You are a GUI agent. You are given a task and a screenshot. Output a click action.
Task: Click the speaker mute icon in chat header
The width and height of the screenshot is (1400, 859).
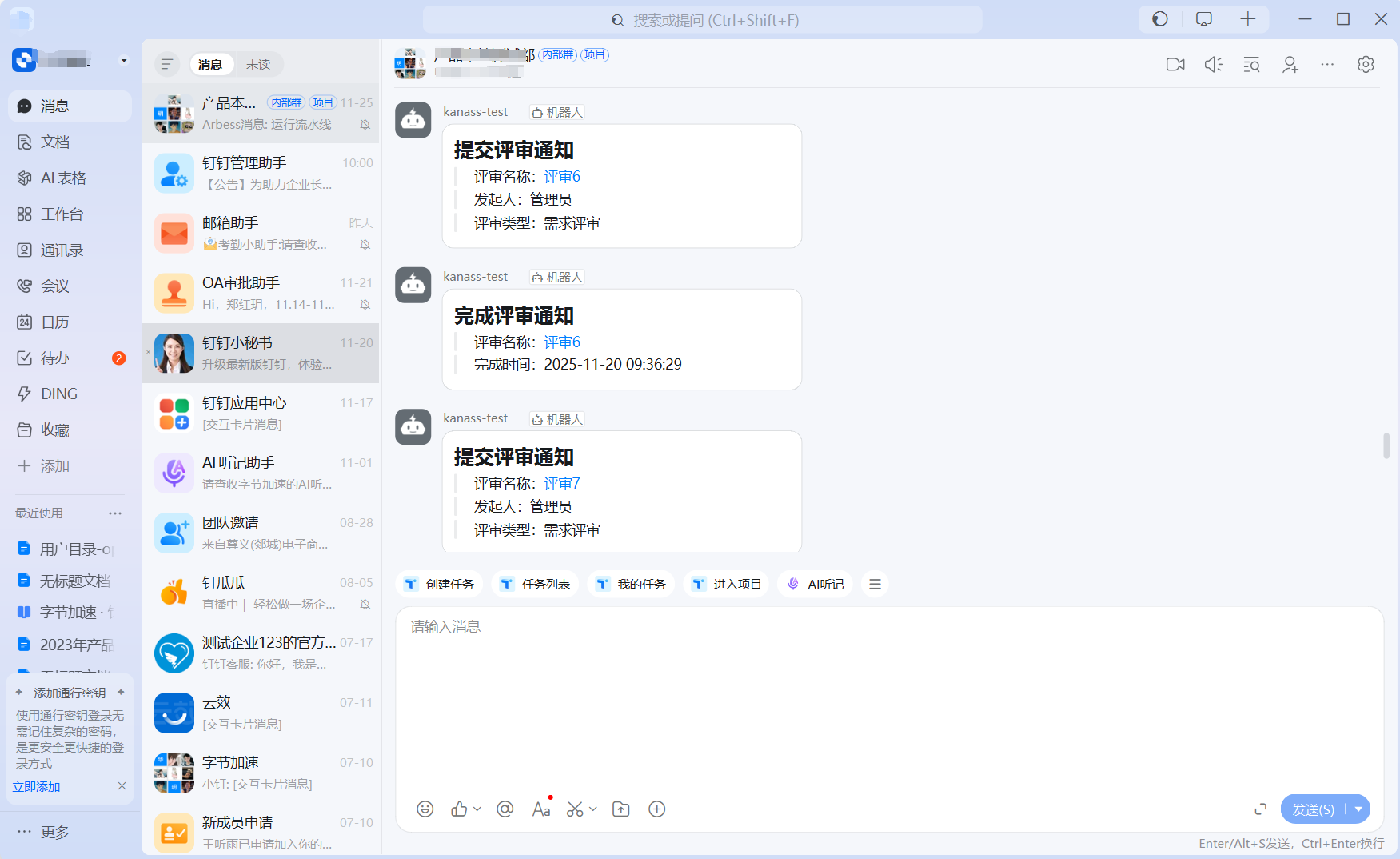click(1213, 65)
